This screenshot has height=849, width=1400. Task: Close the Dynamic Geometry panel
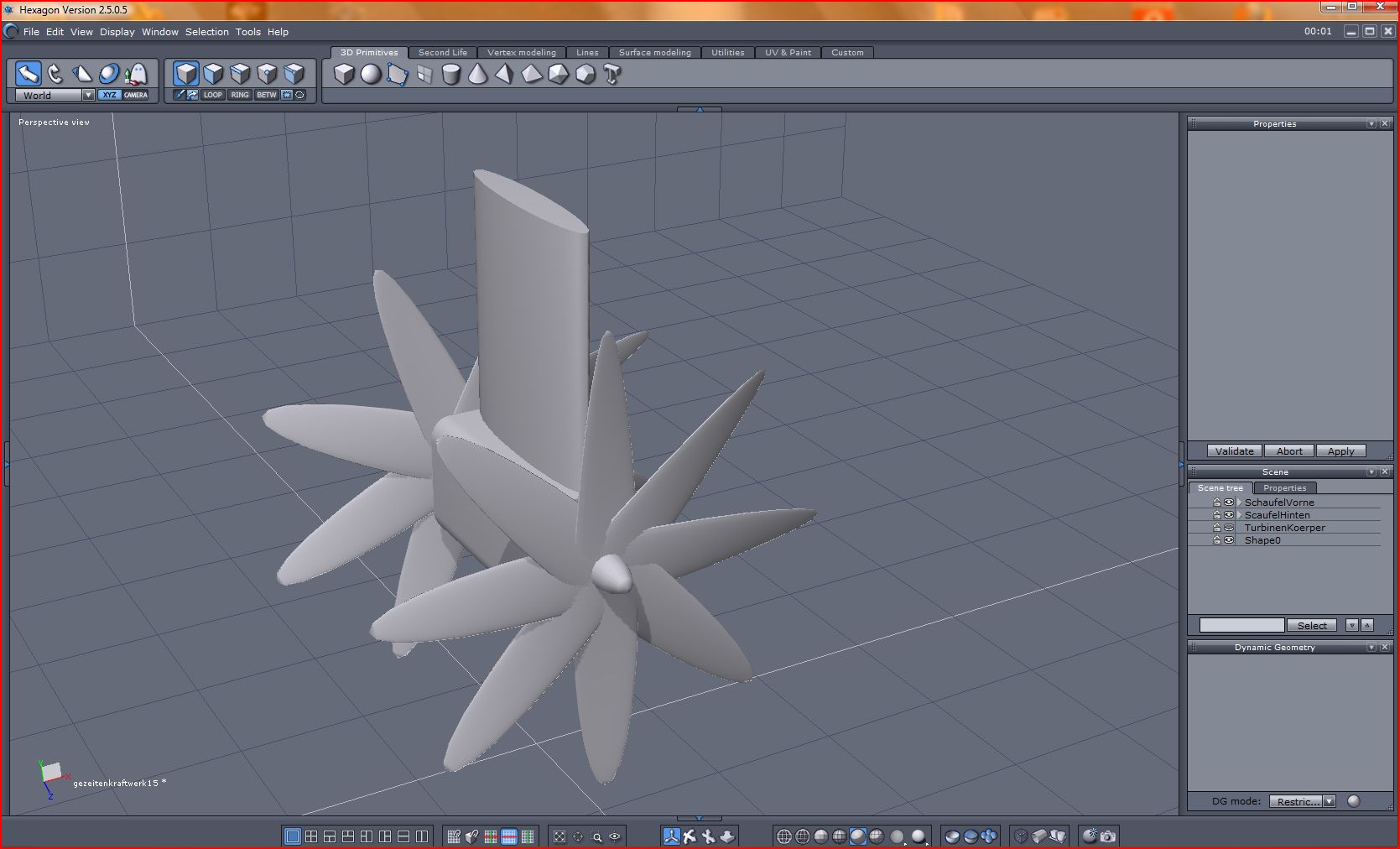pyautogui.click(x=1385, y=648)
